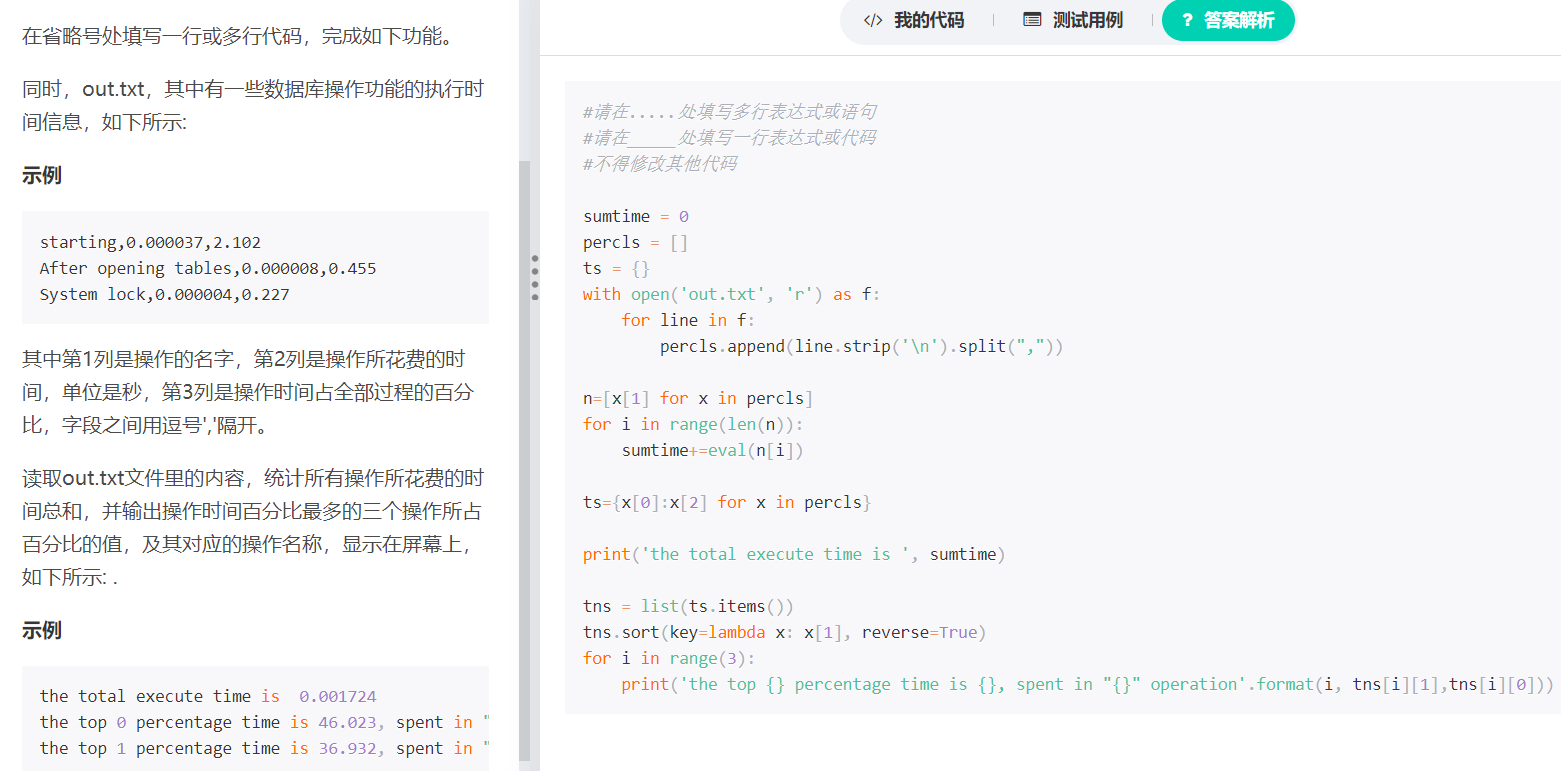Open the 测试用例 tab

coord(1089,20)
